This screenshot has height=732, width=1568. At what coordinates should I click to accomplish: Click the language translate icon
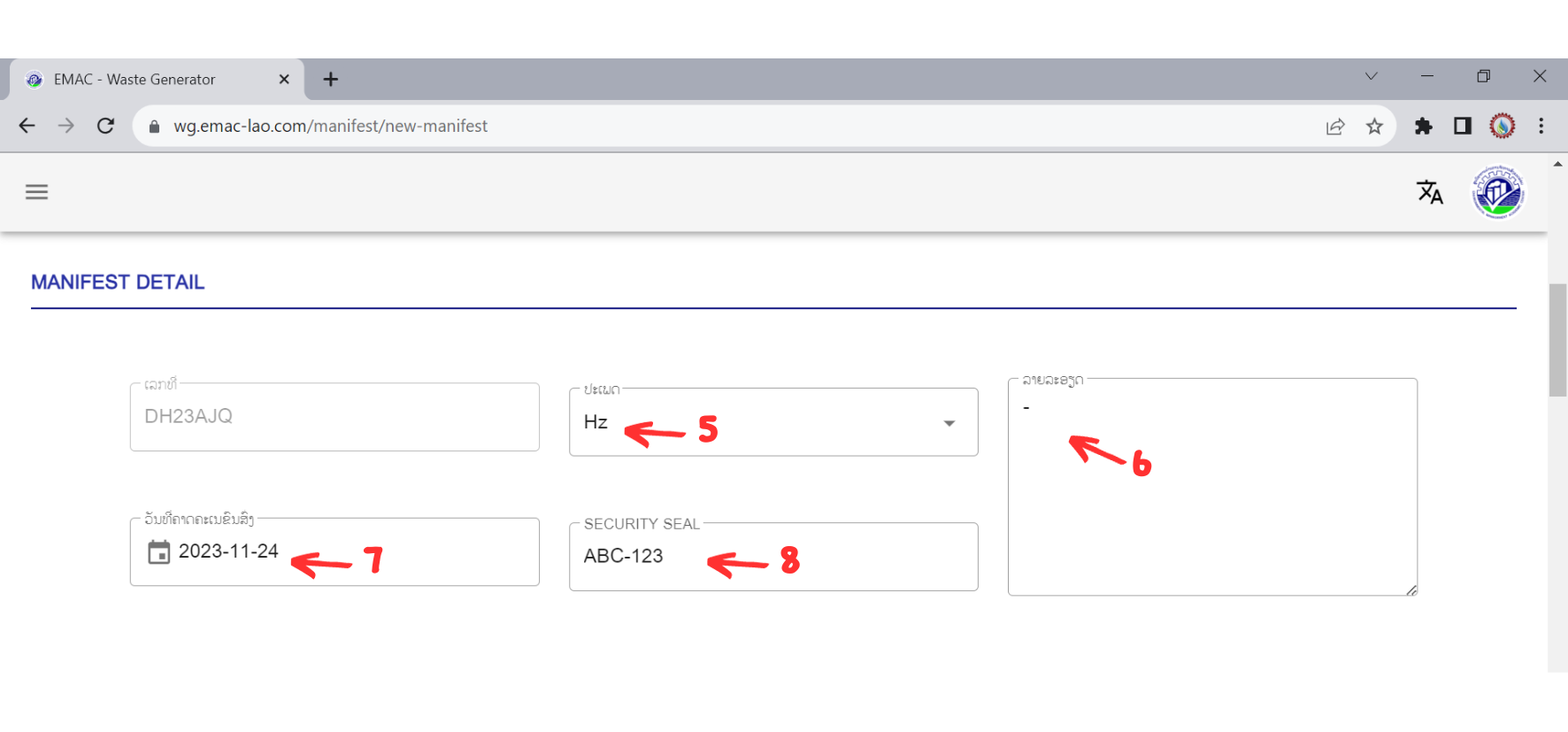point(1429,192)
